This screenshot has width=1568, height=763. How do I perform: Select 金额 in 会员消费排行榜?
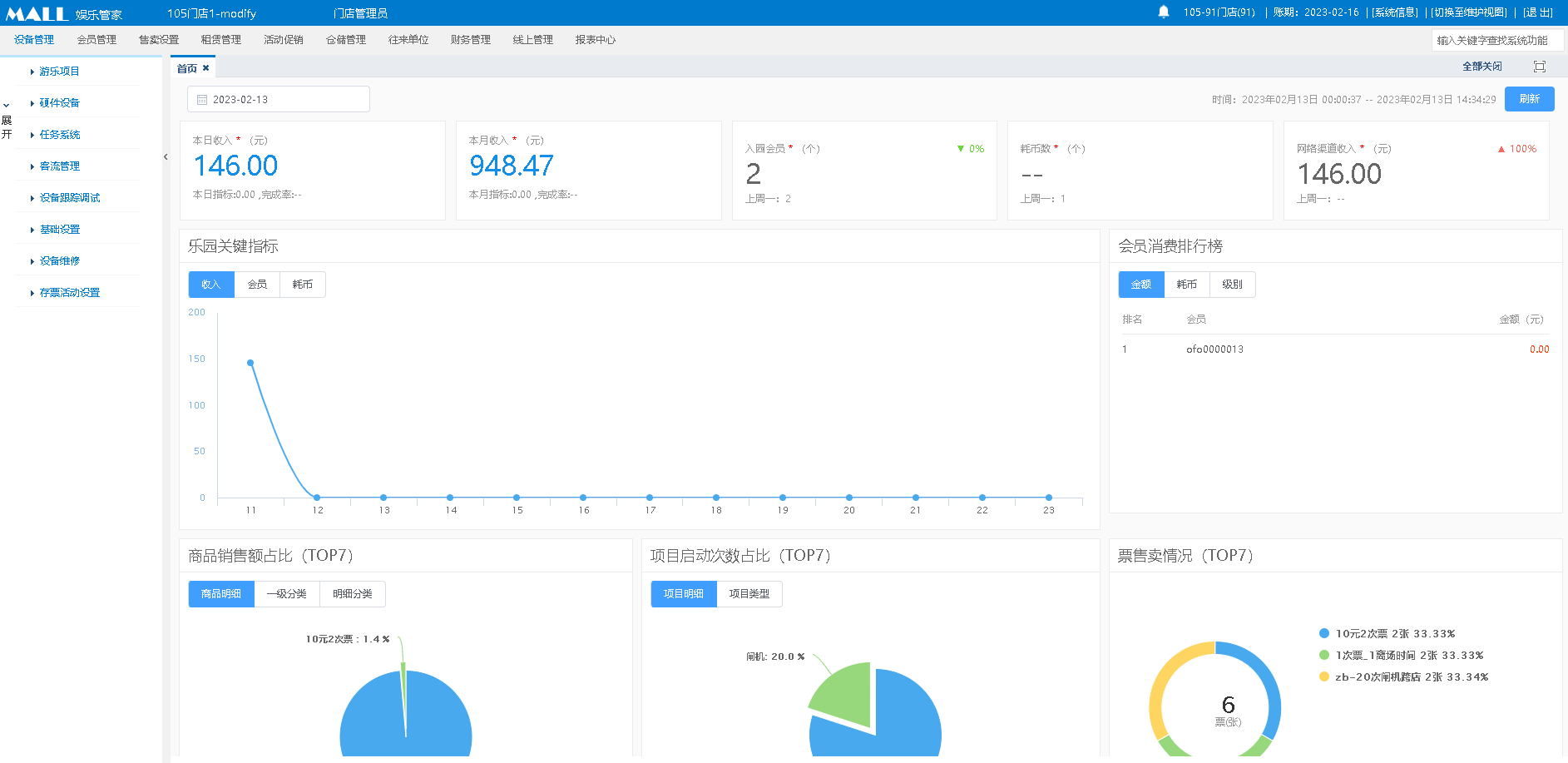[1141, 285]
